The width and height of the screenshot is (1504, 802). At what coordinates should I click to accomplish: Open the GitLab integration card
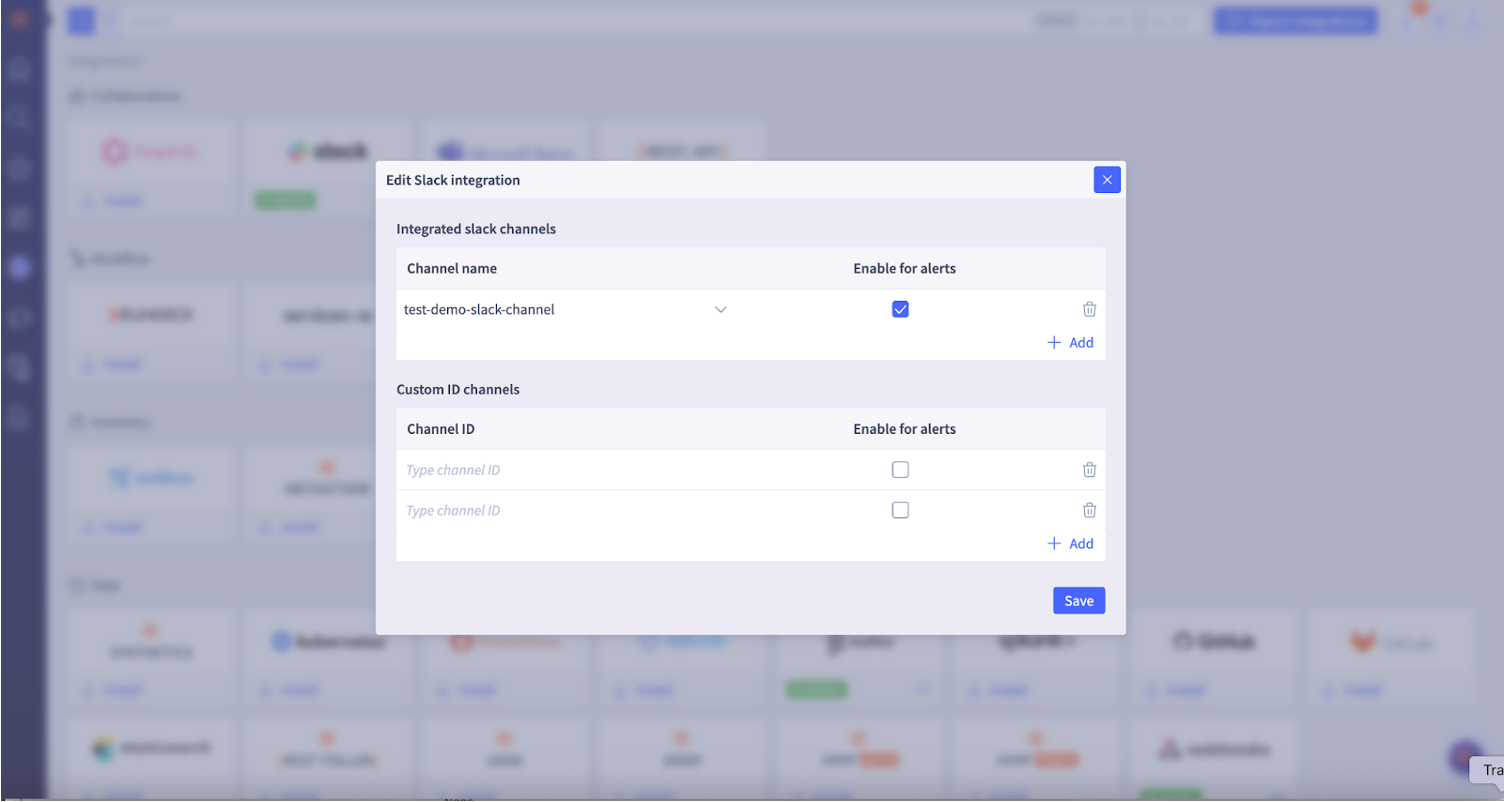[x=1388, y=641]
